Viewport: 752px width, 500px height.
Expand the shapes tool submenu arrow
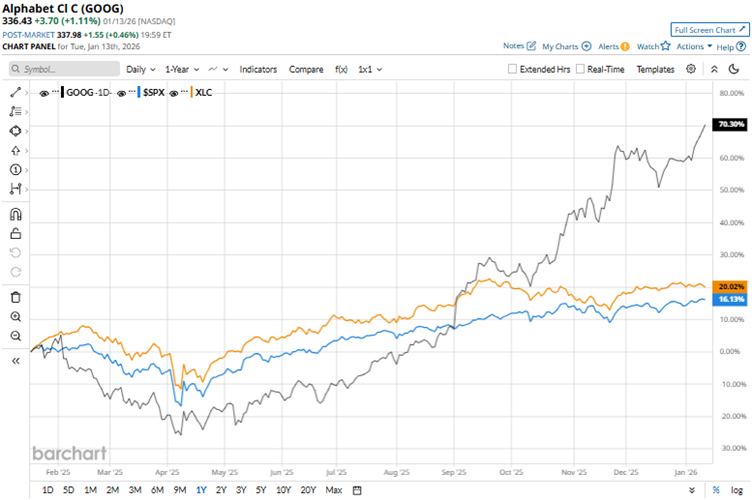click(x=26, y=131)
